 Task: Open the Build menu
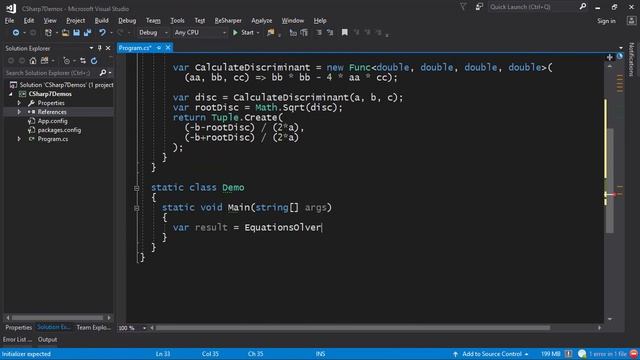[101, 20]
